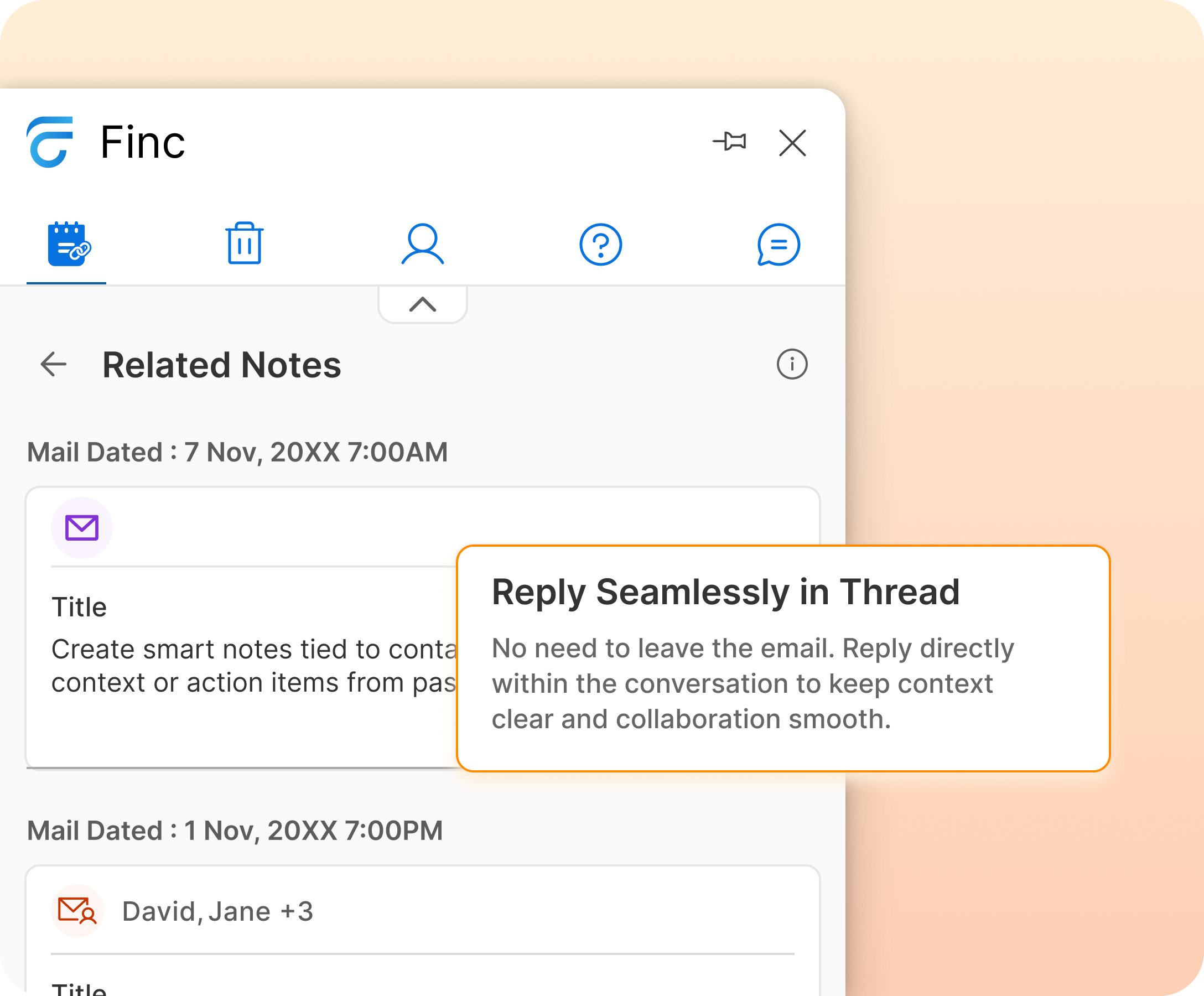Click the orange mail contact icon
Screen dimensions: 1204x996
click(77, 911)
